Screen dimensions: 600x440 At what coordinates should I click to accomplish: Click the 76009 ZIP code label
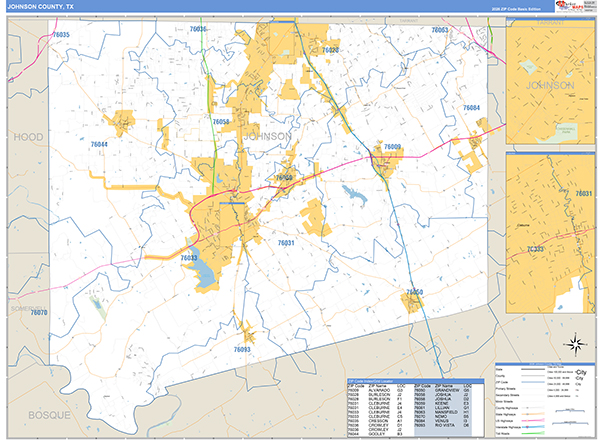tap(391, 147)
